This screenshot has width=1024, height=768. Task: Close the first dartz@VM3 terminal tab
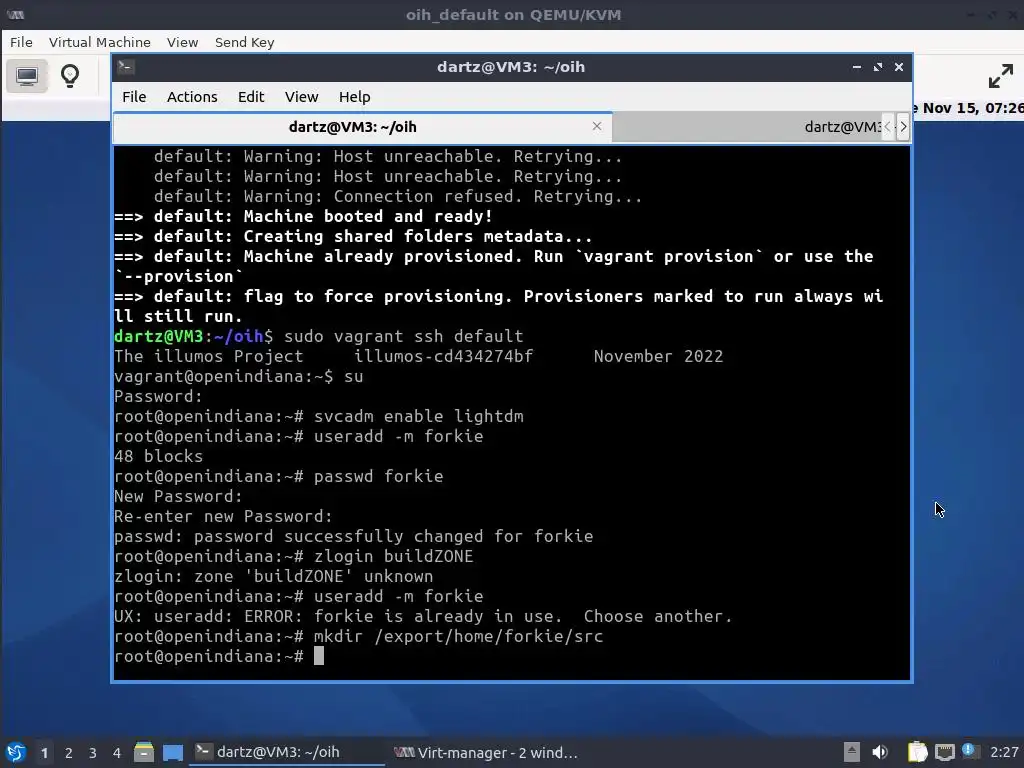coord(596,126)
